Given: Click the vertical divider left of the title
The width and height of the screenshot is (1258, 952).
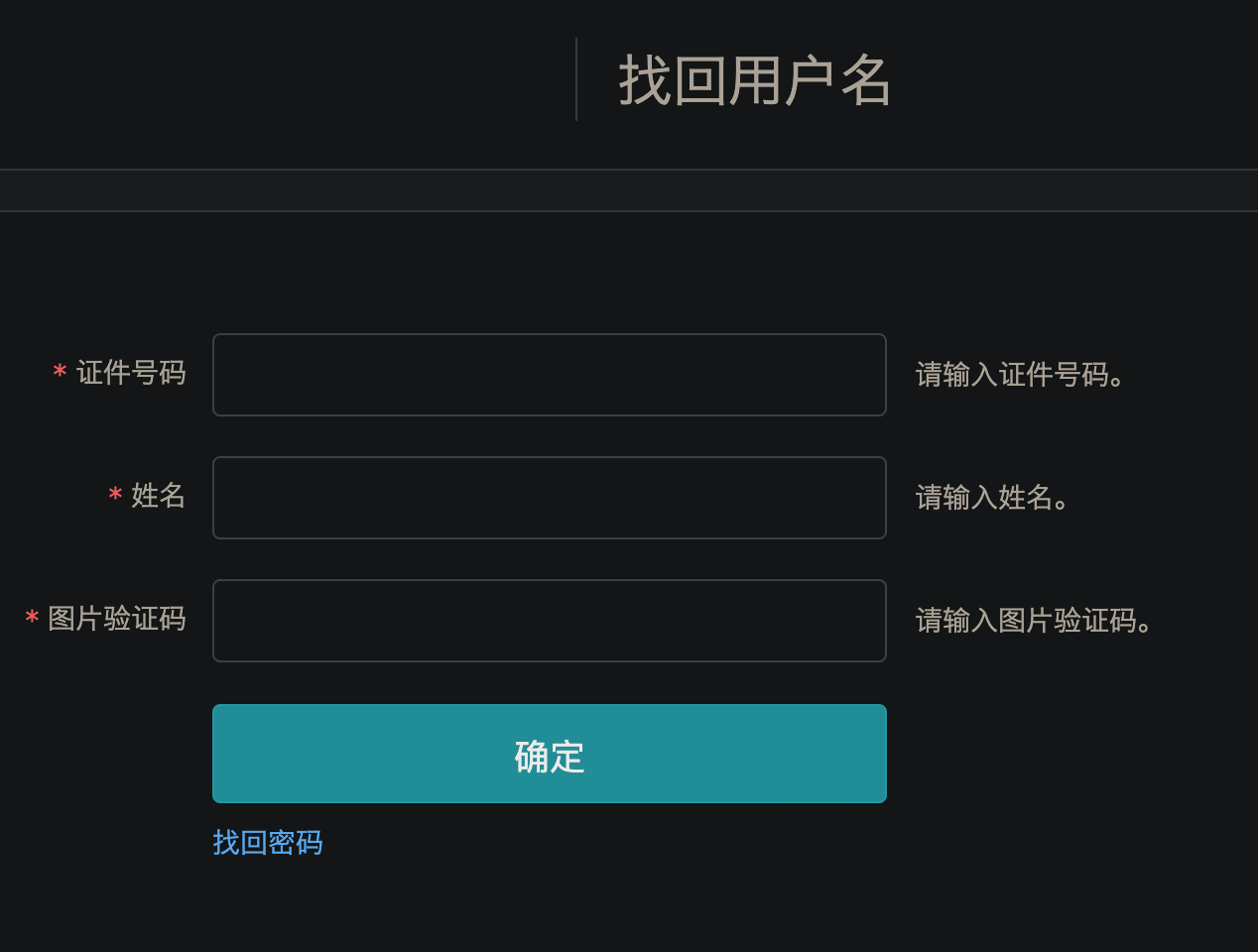Looking at the screenshot, I should point(576,79).
